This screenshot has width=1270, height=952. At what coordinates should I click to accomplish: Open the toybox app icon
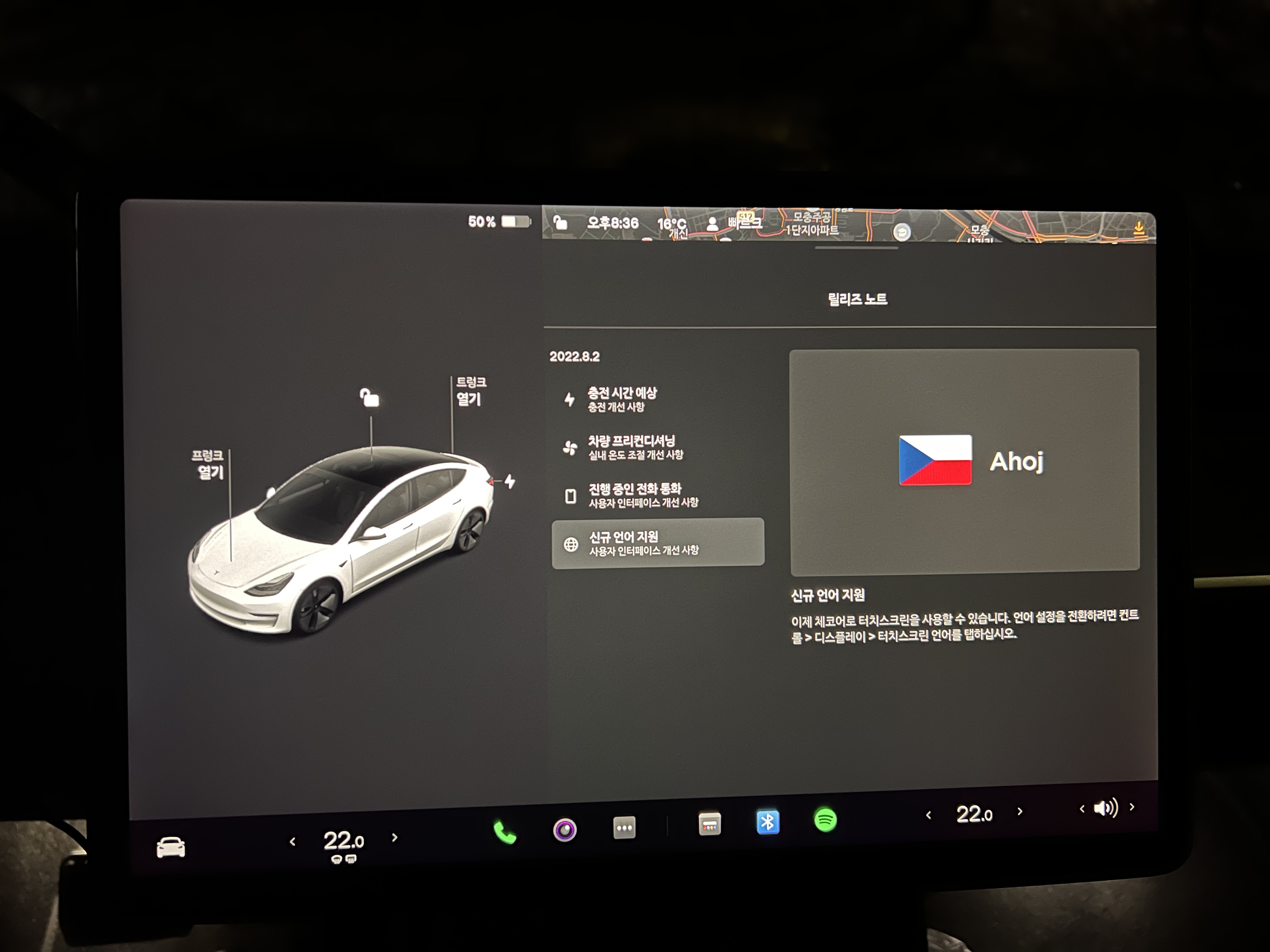[710, 824]
